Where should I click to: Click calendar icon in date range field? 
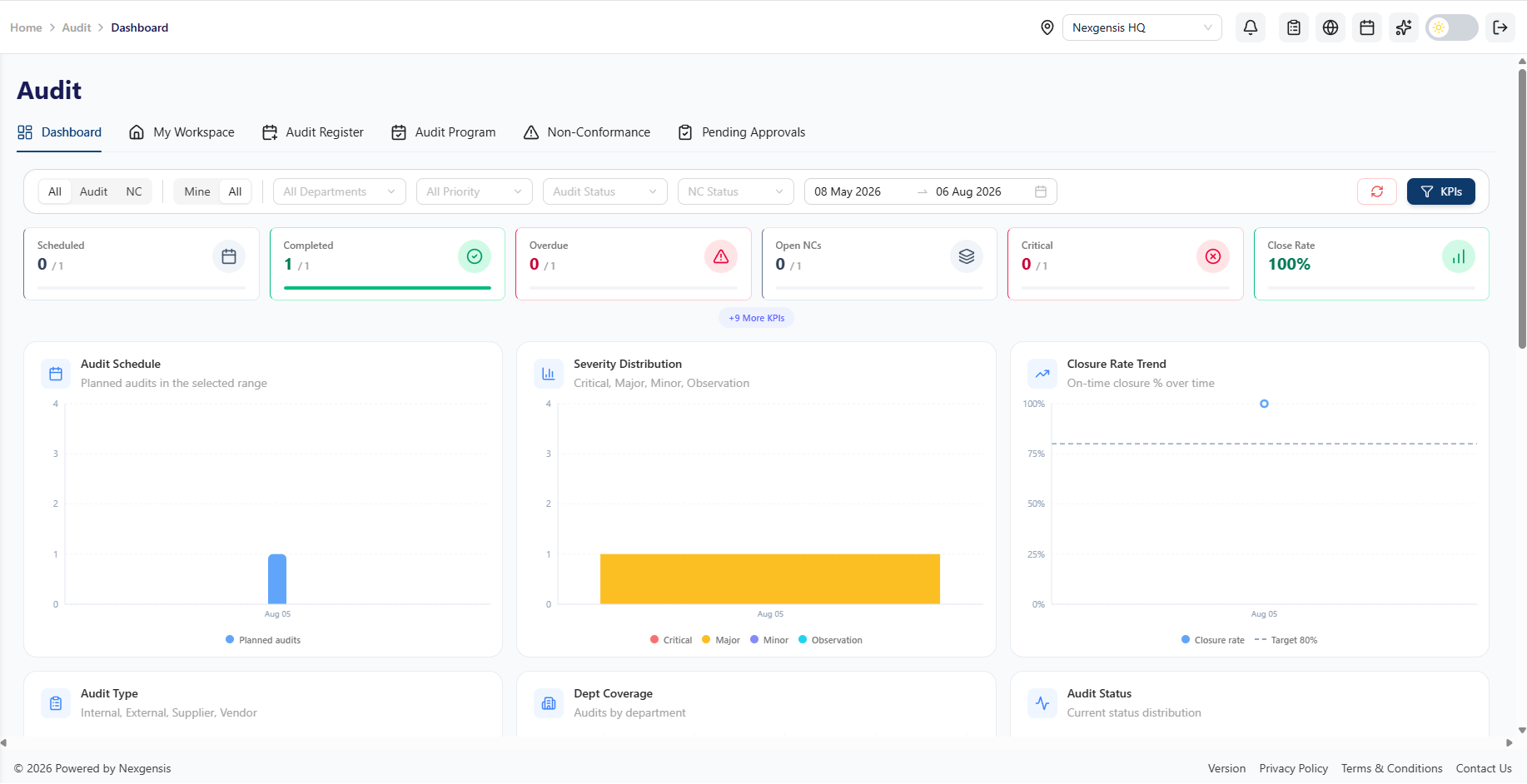click(x=1041, y=191)
